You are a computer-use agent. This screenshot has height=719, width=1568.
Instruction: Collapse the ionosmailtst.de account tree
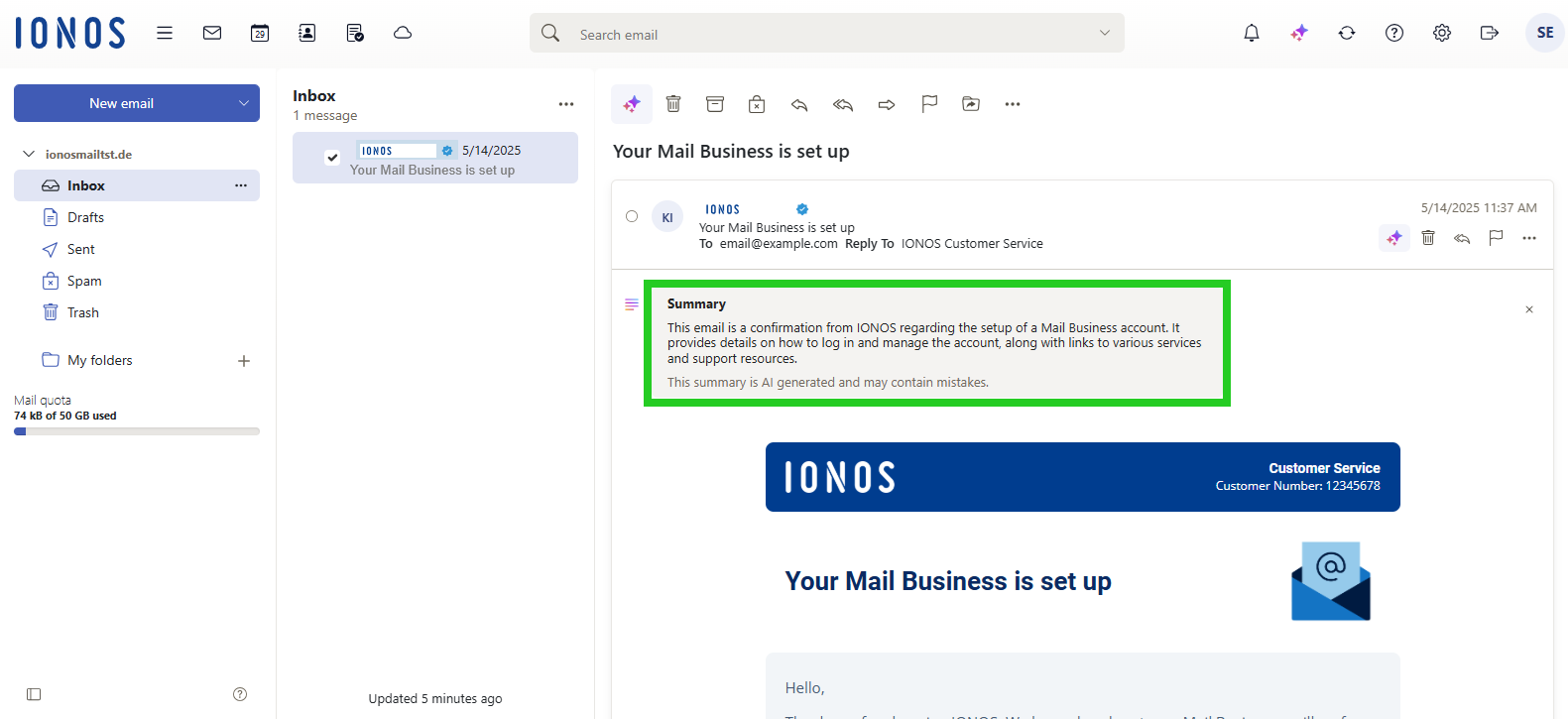[29, 154]
